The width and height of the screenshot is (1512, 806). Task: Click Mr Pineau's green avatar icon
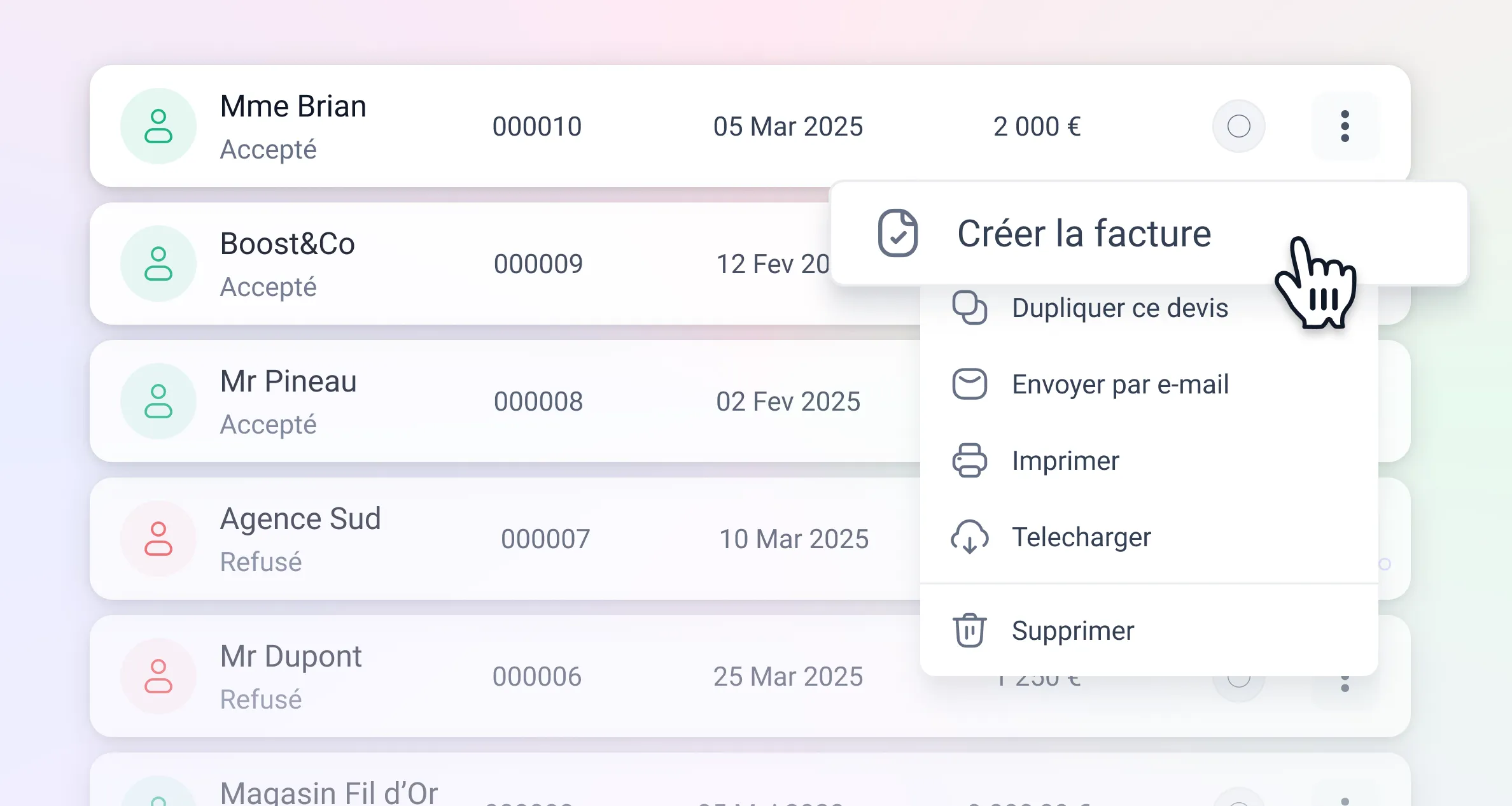pos(158,401)
